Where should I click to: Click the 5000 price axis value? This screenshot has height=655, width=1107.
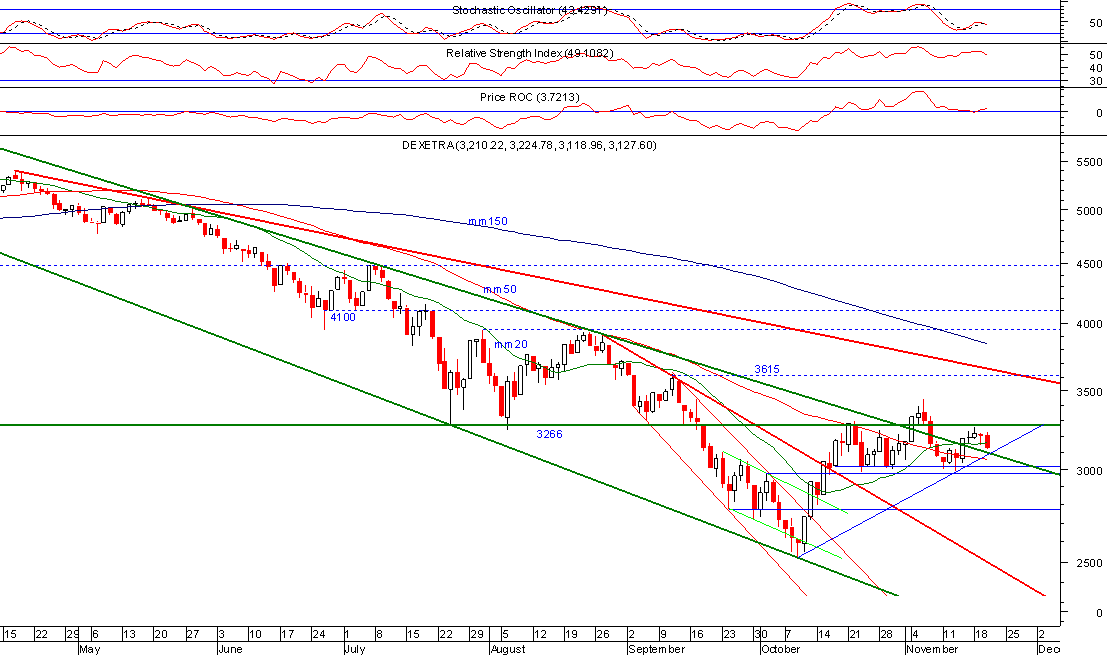coord(1089,211)
